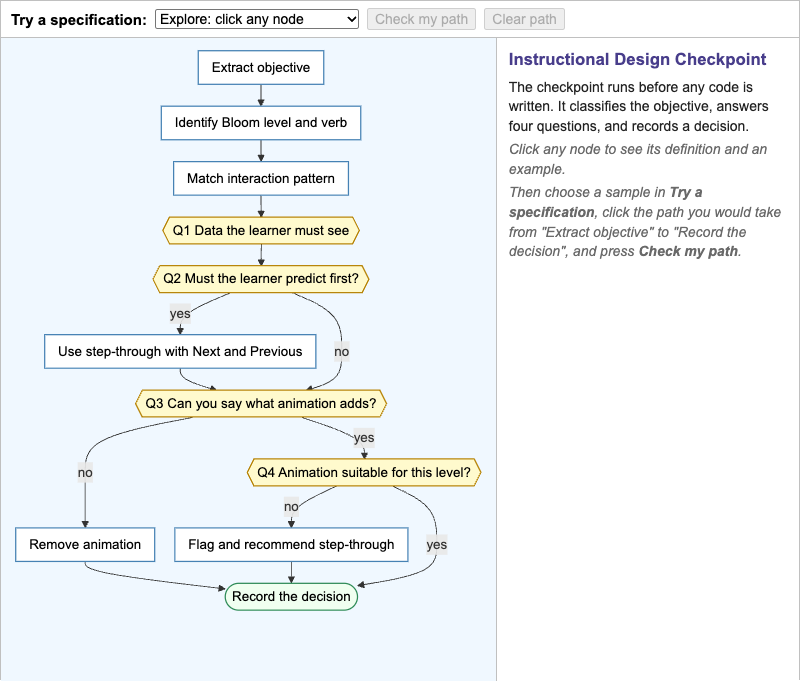This screenshot has height=682, width=800.
Task: Click the 'Try a specification:' label
Action: [x=79, y=20]
